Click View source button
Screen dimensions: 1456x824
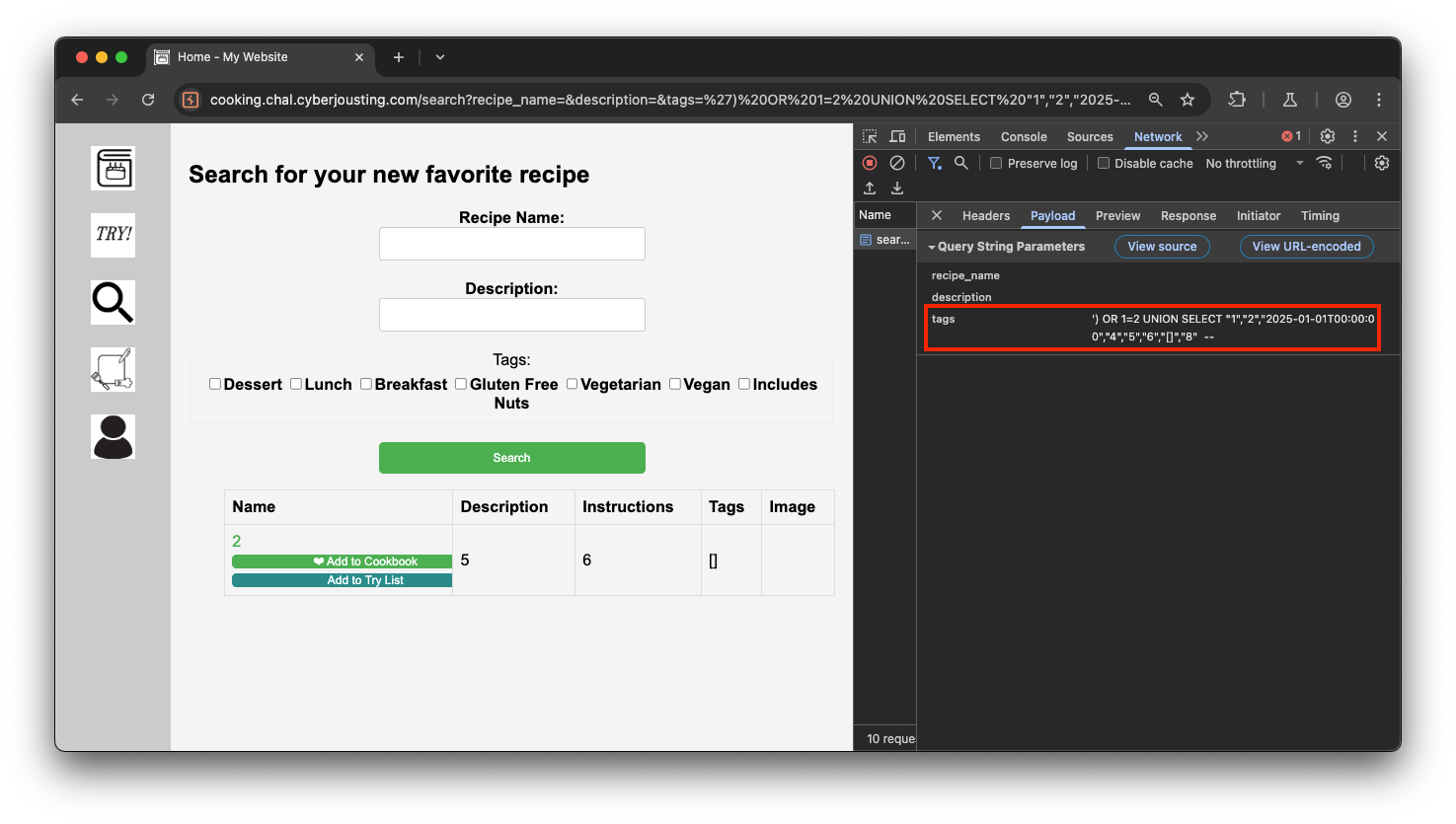(x=1162, y=247)
